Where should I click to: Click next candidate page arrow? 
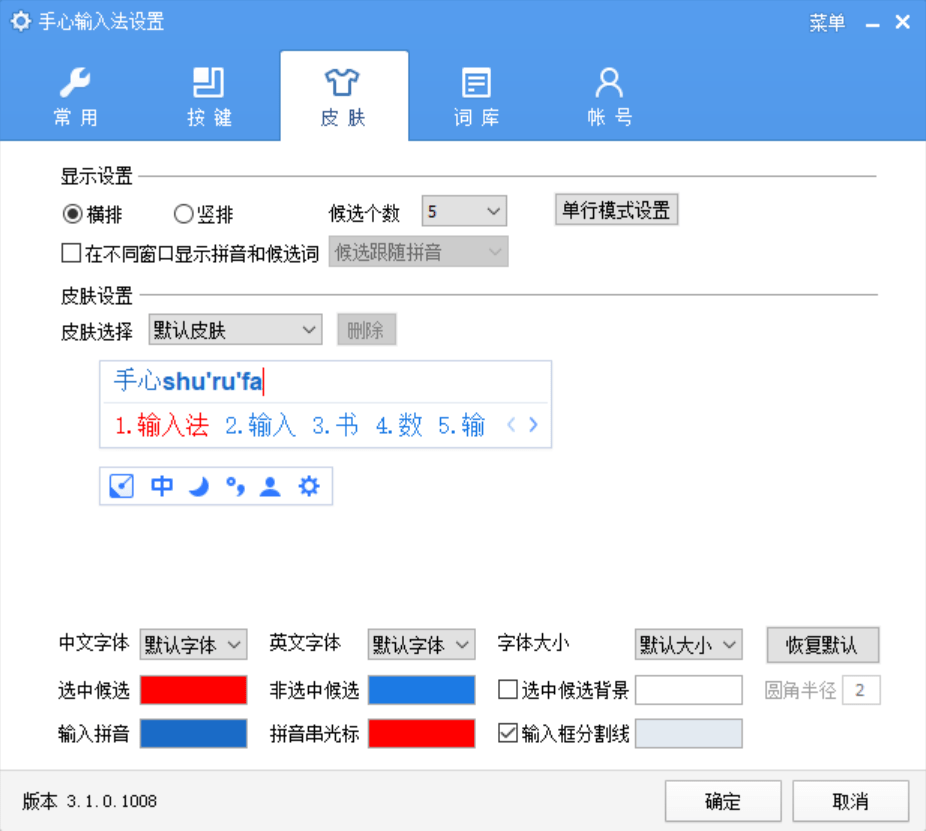(533, 425)
